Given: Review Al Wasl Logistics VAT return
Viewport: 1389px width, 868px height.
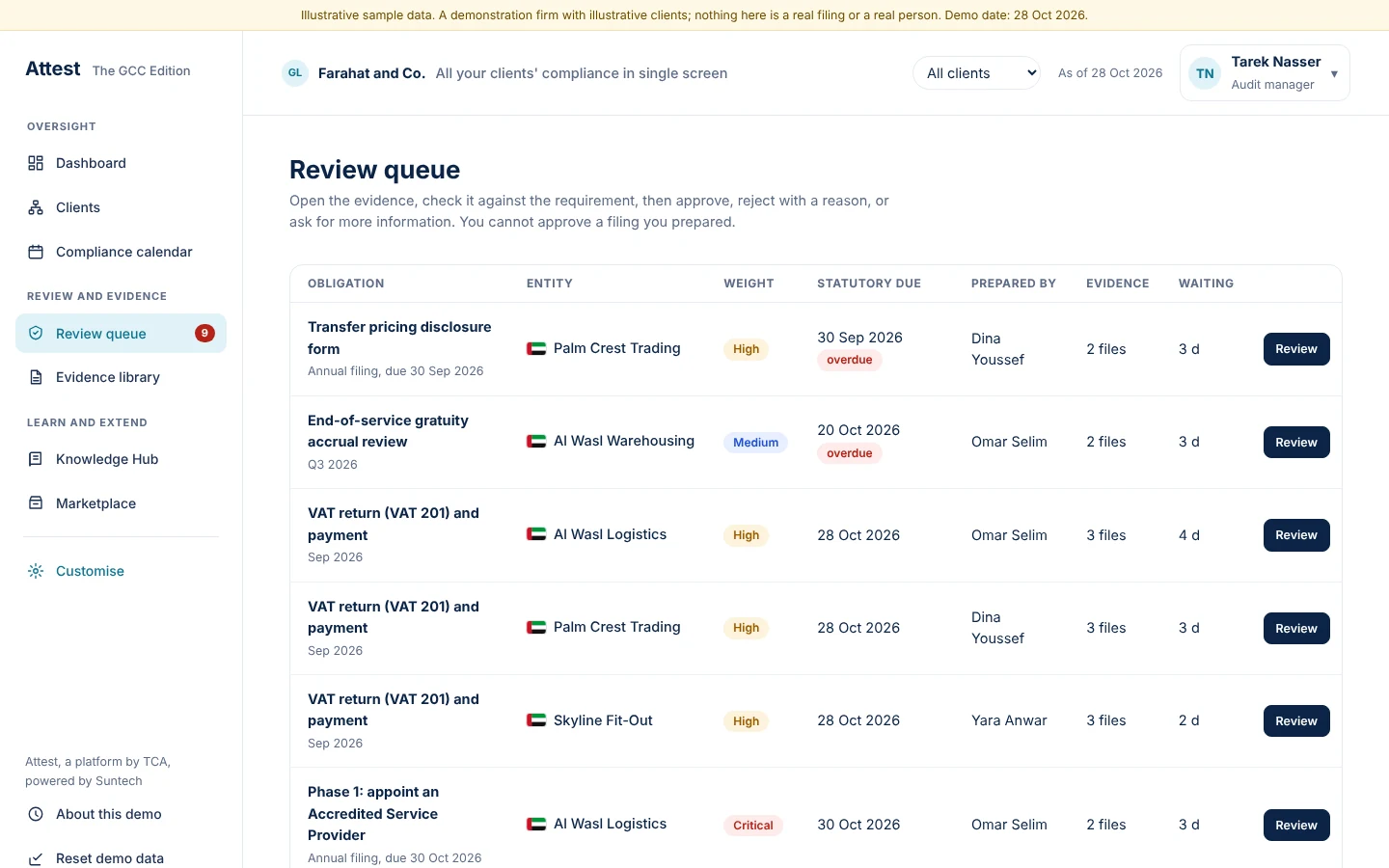Looking at the screenshot, I should [1296, 535].
